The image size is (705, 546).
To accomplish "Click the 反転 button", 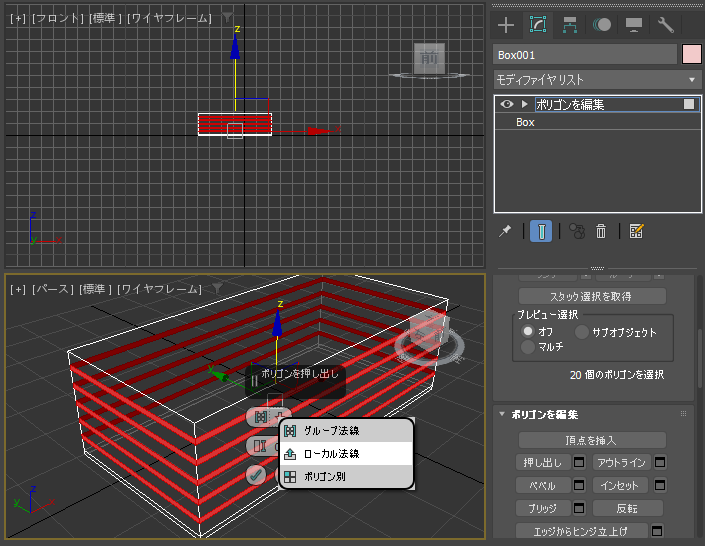I will tap(628, 508).
